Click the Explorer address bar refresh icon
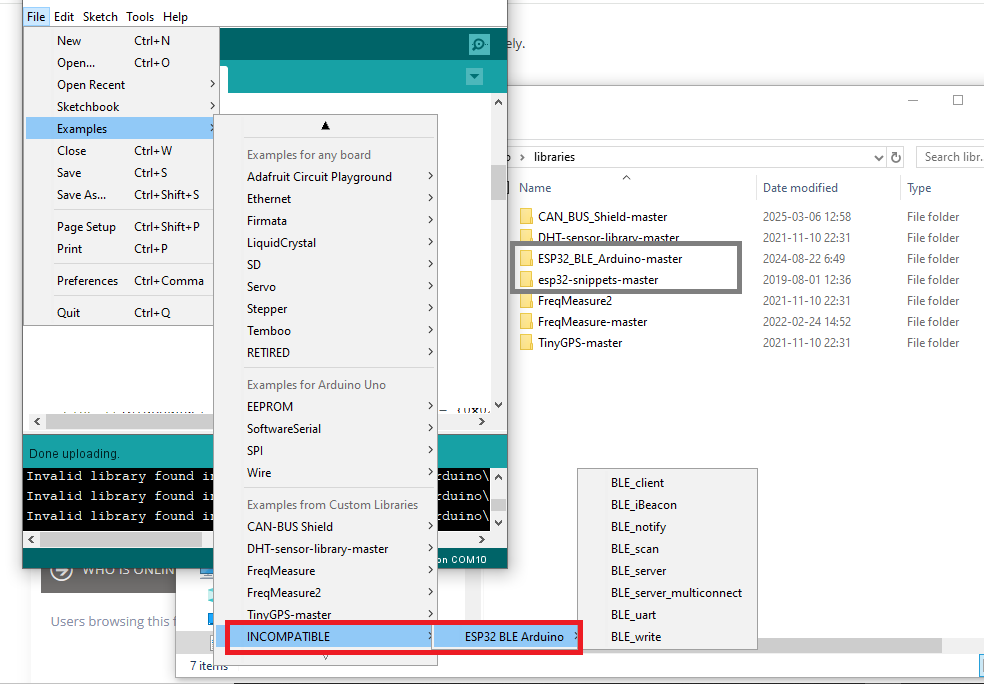This screenshot has height=684, width=984. click(x=896, y=157)
